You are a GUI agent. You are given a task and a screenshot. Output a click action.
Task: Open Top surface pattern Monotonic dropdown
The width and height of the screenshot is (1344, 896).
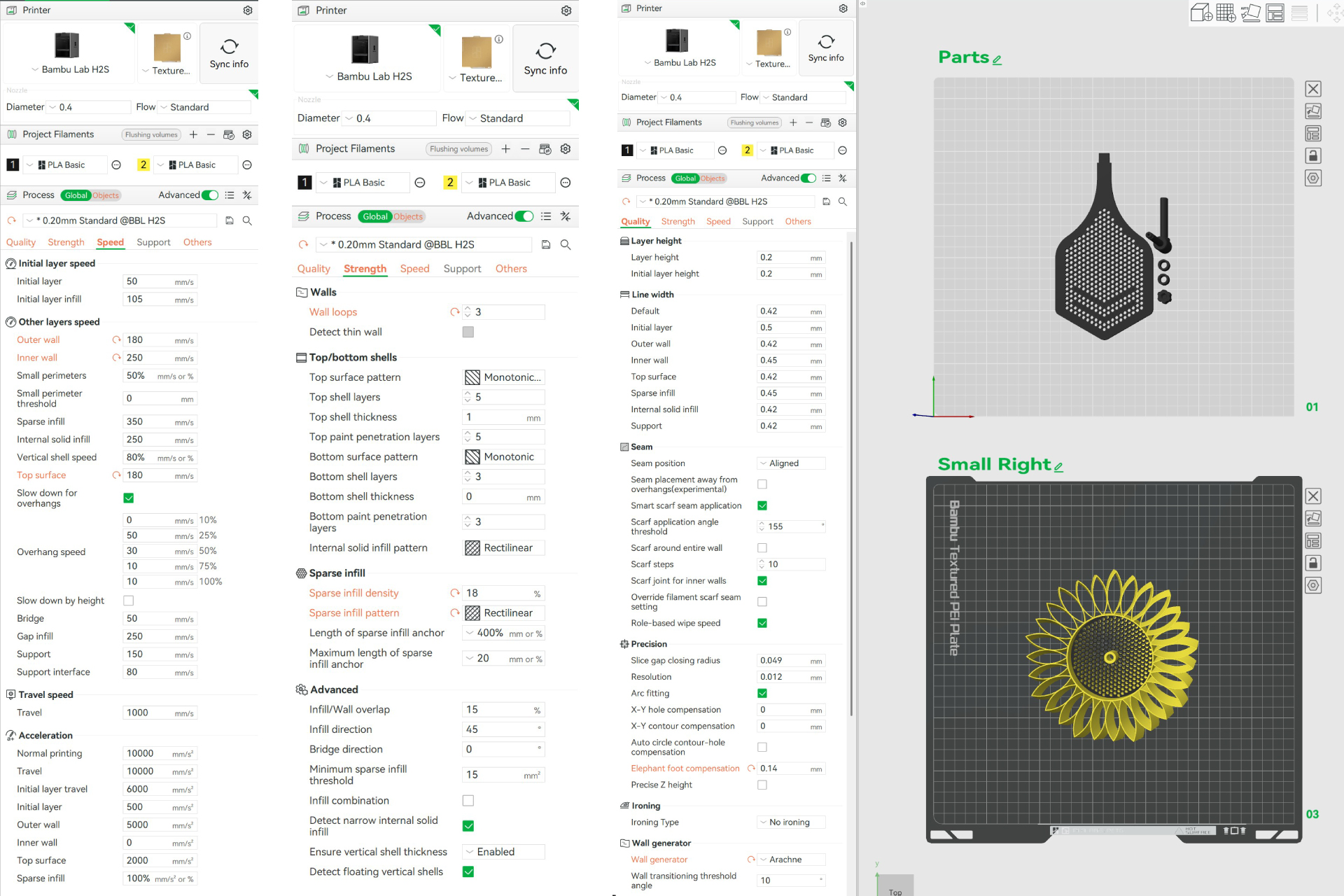(x=504, y=377)
